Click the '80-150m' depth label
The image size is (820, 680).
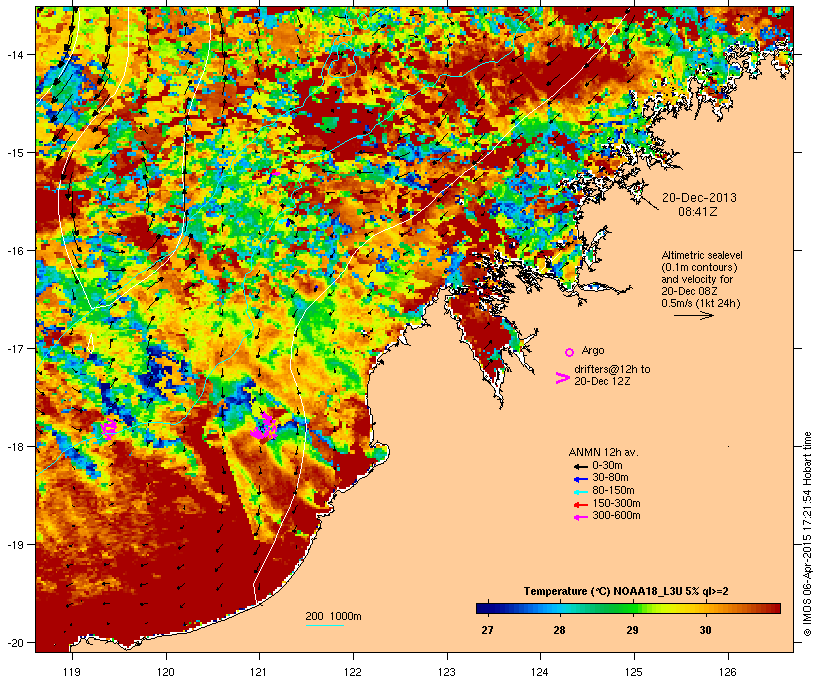(613, 491)
